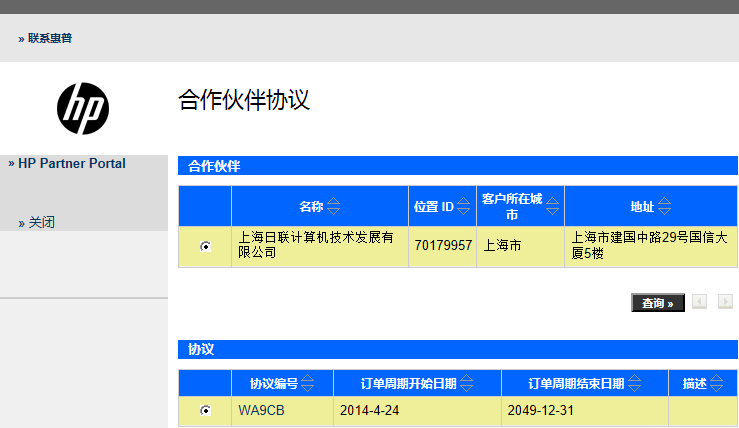739x428 pixels.
Task: Click agreement number WA9CB
Action: [x=262, y=411]
